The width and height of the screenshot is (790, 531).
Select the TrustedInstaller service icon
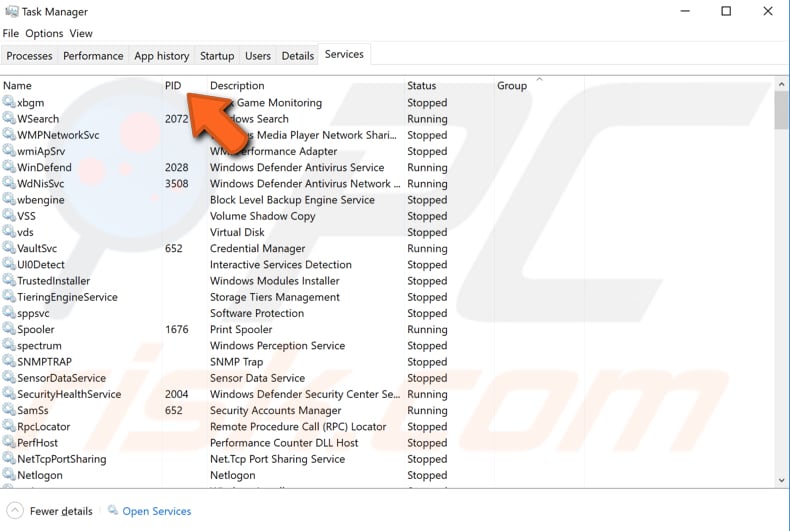pyautogui.click(x=9, y=280)
